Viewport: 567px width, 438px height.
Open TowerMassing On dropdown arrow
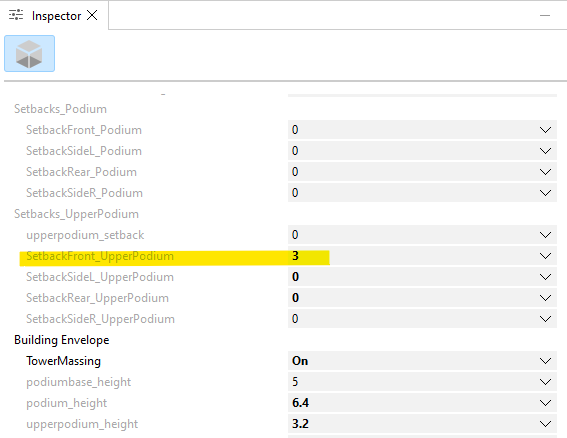pos(545,361)
